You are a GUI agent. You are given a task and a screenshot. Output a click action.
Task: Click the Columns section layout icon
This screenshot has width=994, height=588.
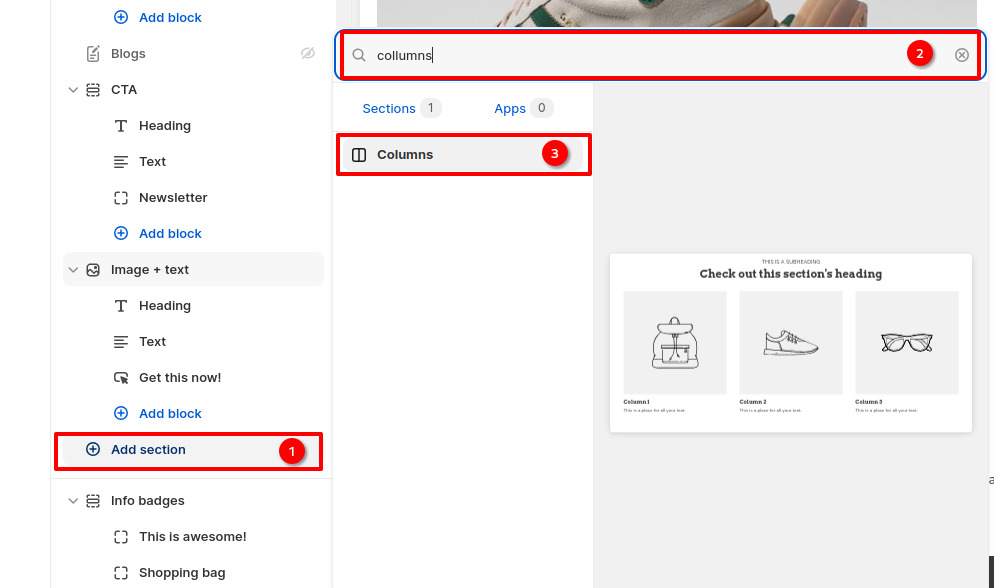point(360,155)
